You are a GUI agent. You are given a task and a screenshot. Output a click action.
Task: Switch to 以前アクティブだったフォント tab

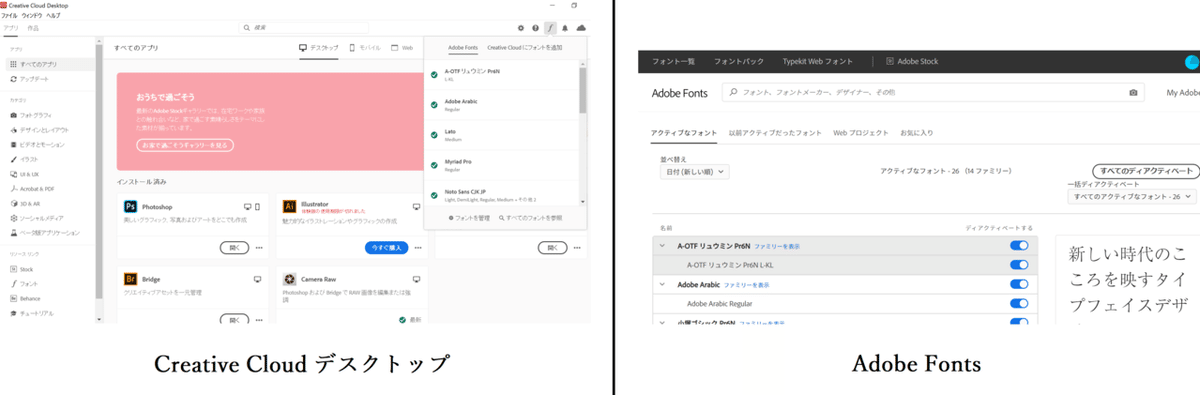tap(775, 133)
